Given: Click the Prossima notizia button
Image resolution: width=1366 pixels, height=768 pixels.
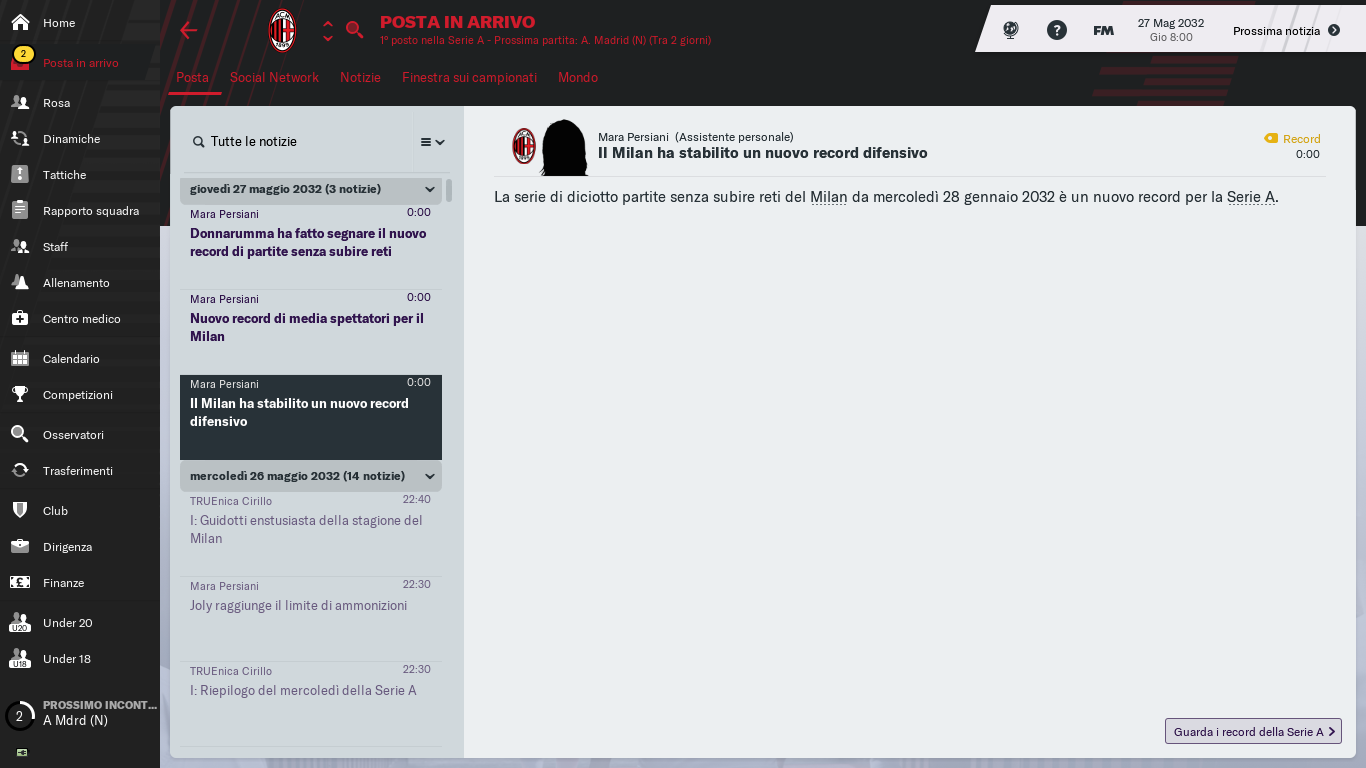Looking at the screenshot, I should 1286,31.
